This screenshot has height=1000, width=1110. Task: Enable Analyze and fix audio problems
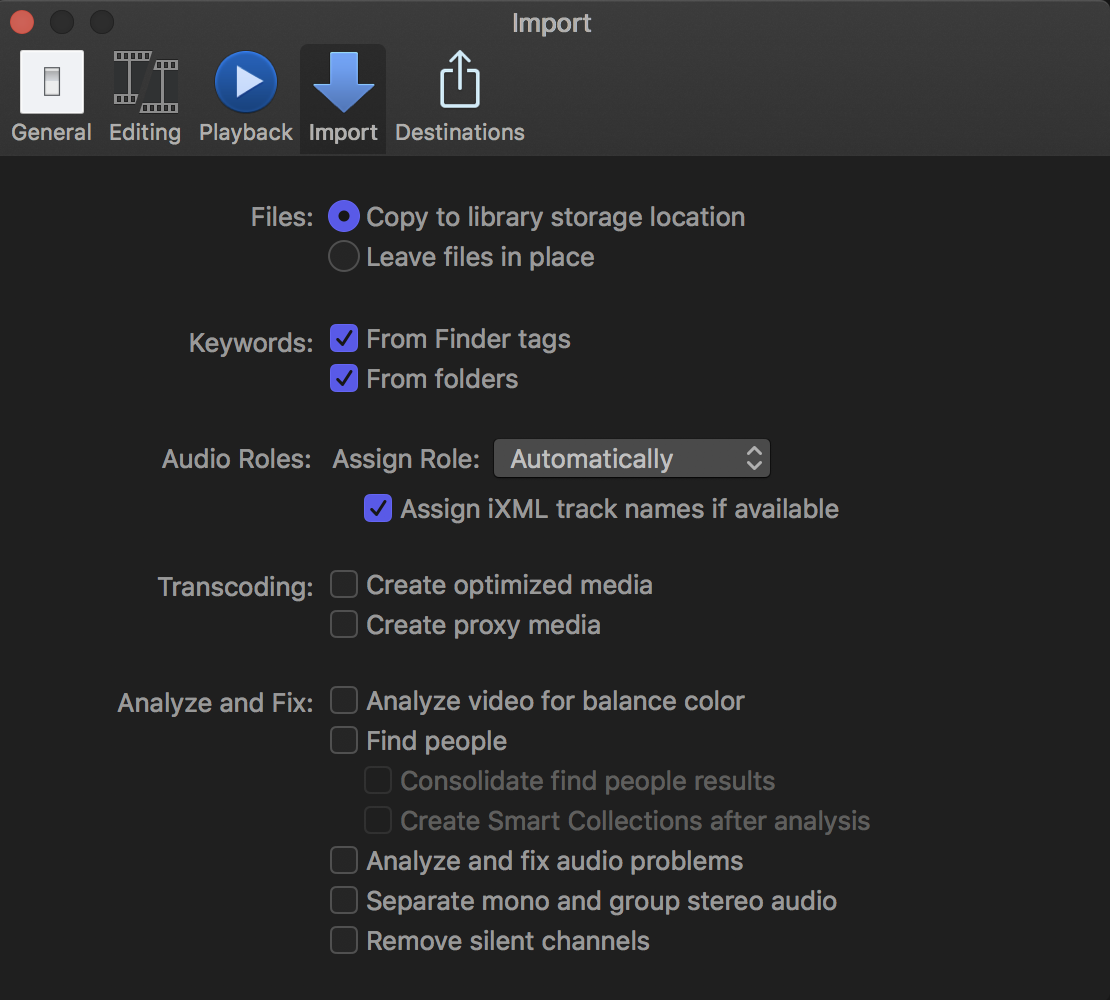pos(344,861)
